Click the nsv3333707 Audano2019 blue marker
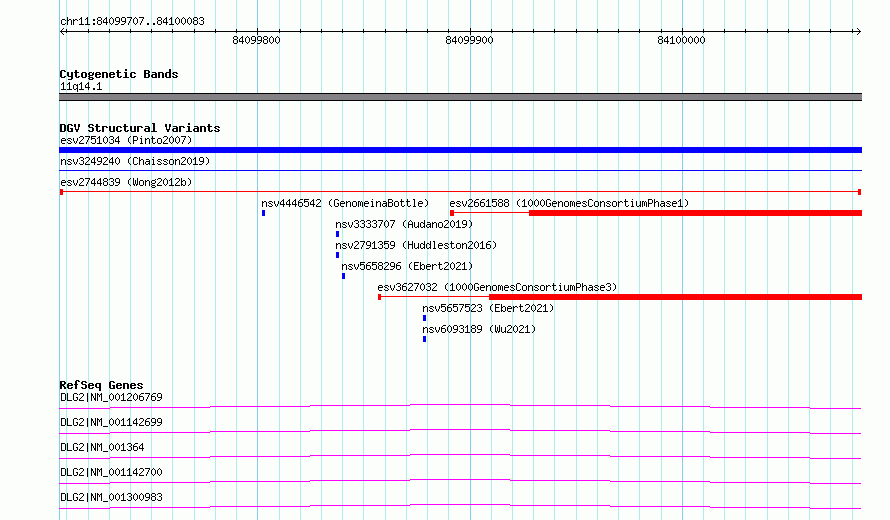 [338, 234]
